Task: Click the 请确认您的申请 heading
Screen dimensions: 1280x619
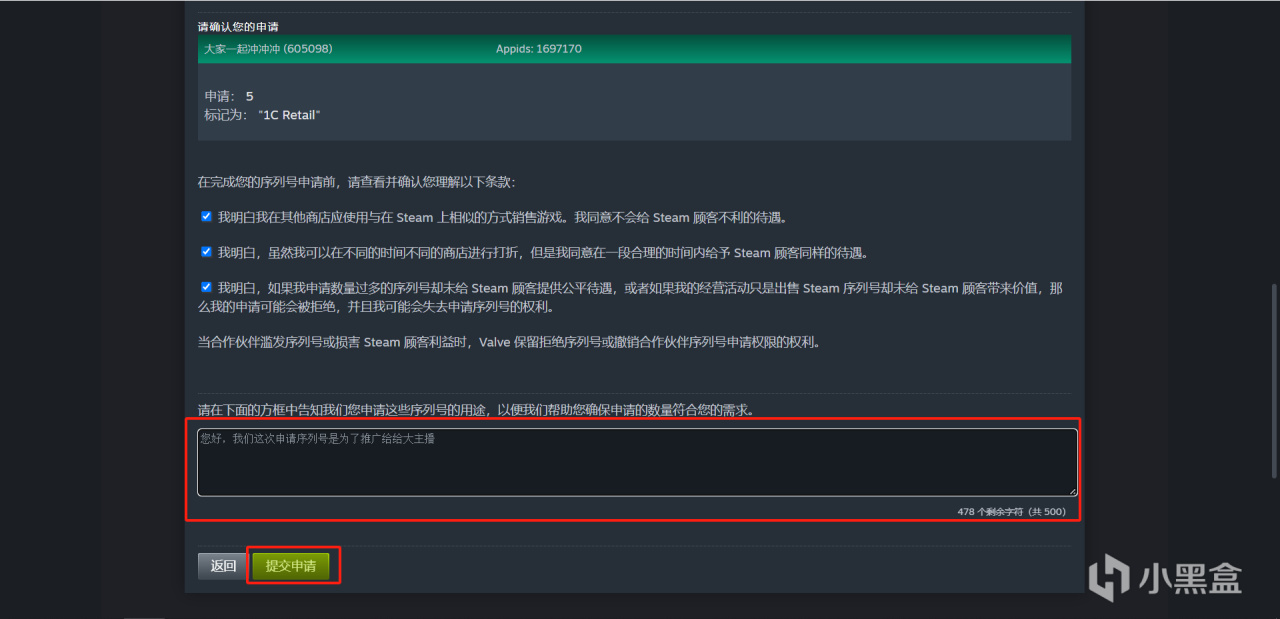Action: tap(238, 26)
